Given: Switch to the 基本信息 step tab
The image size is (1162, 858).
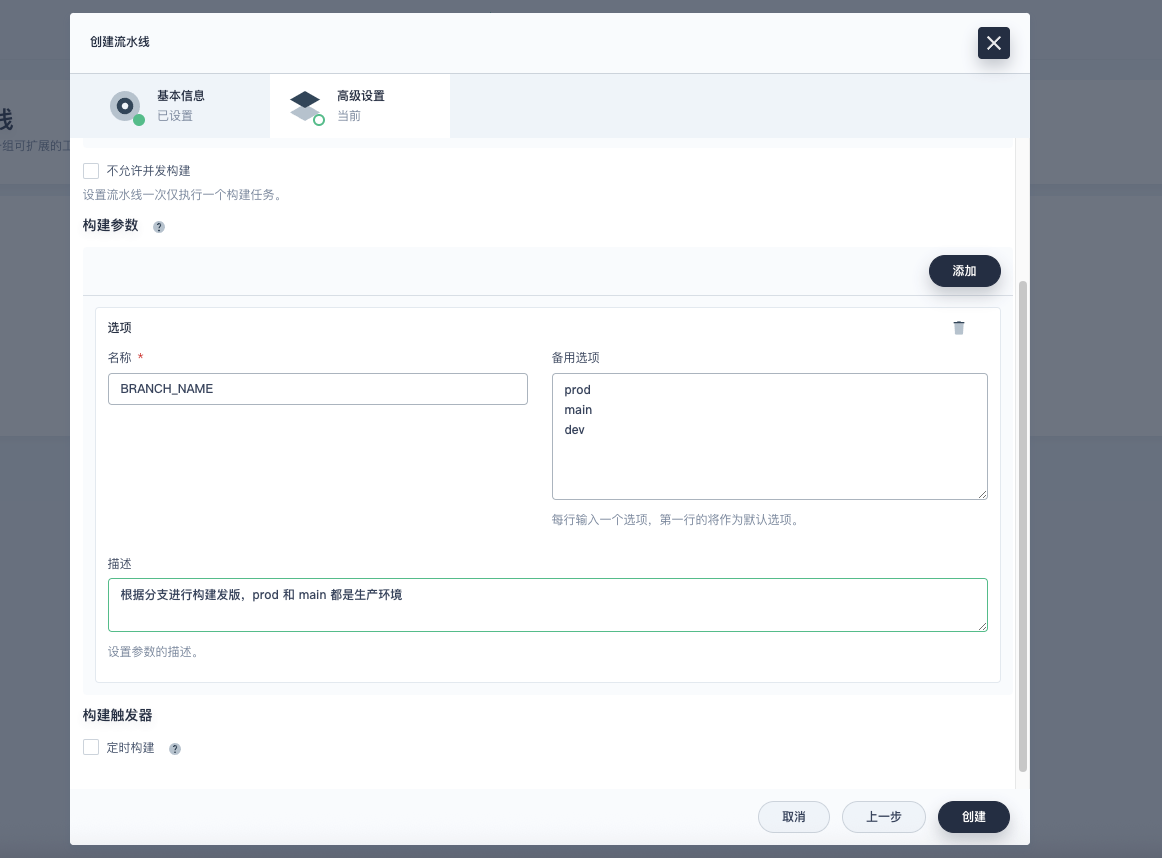Looking at the screenshot, I should (x=170, y=105).
